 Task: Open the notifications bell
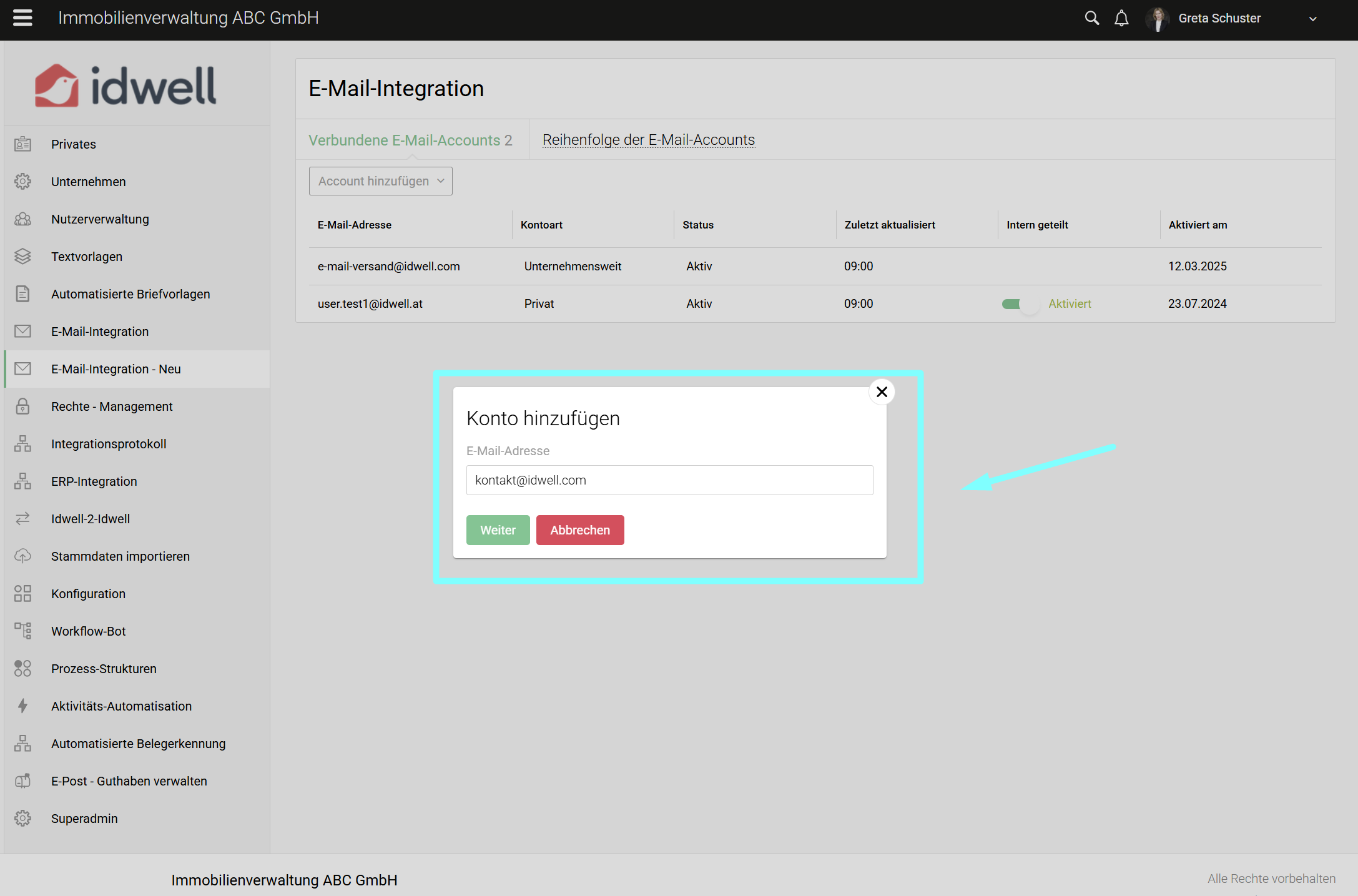click(1121, 18)
